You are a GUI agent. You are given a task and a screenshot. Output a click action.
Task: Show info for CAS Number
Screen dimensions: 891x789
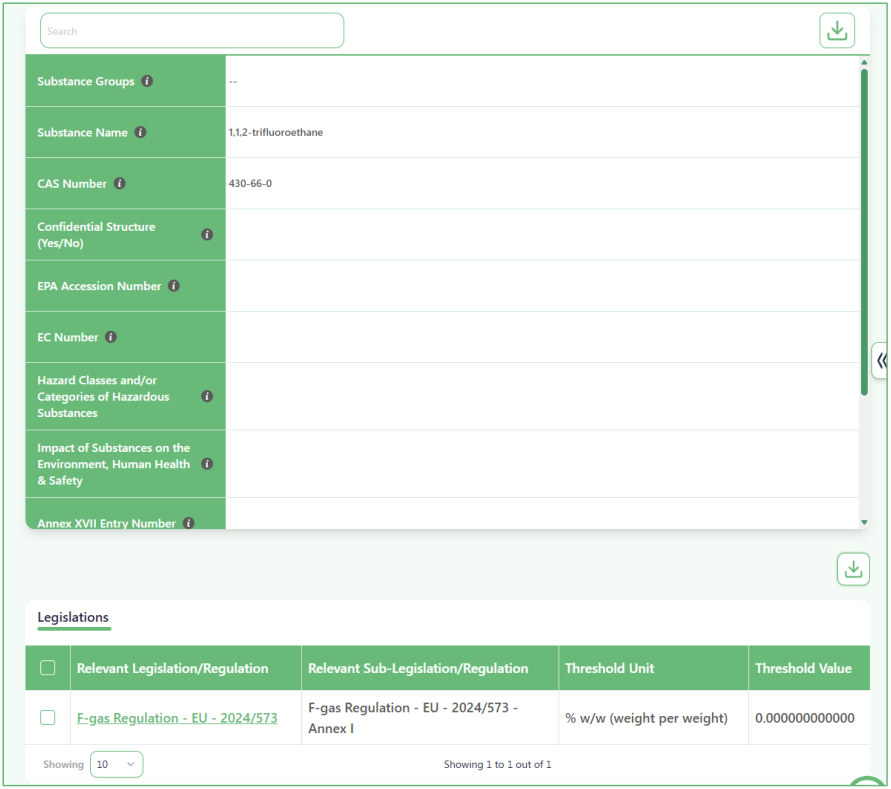[119, 184]
